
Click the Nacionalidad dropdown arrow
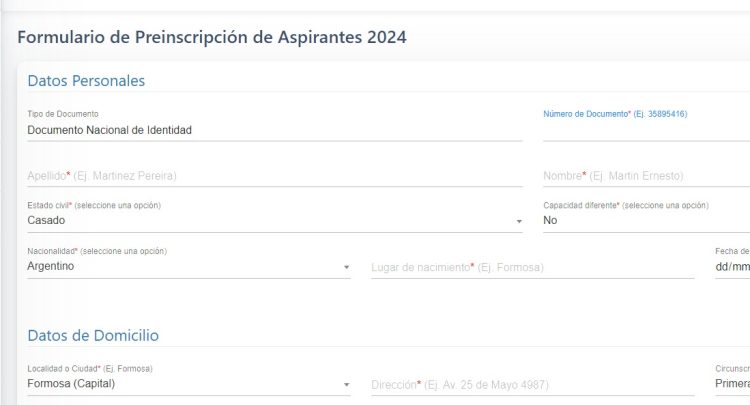pos(346,267)
